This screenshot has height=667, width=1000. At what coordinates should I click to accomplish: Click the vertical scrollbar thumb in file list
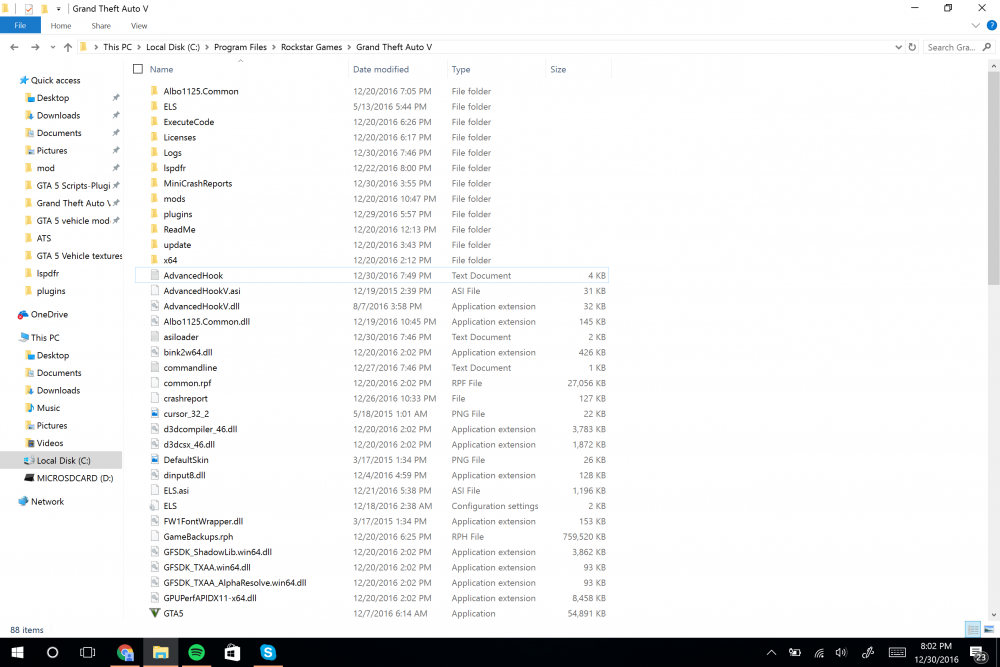(x=994, y=178)
